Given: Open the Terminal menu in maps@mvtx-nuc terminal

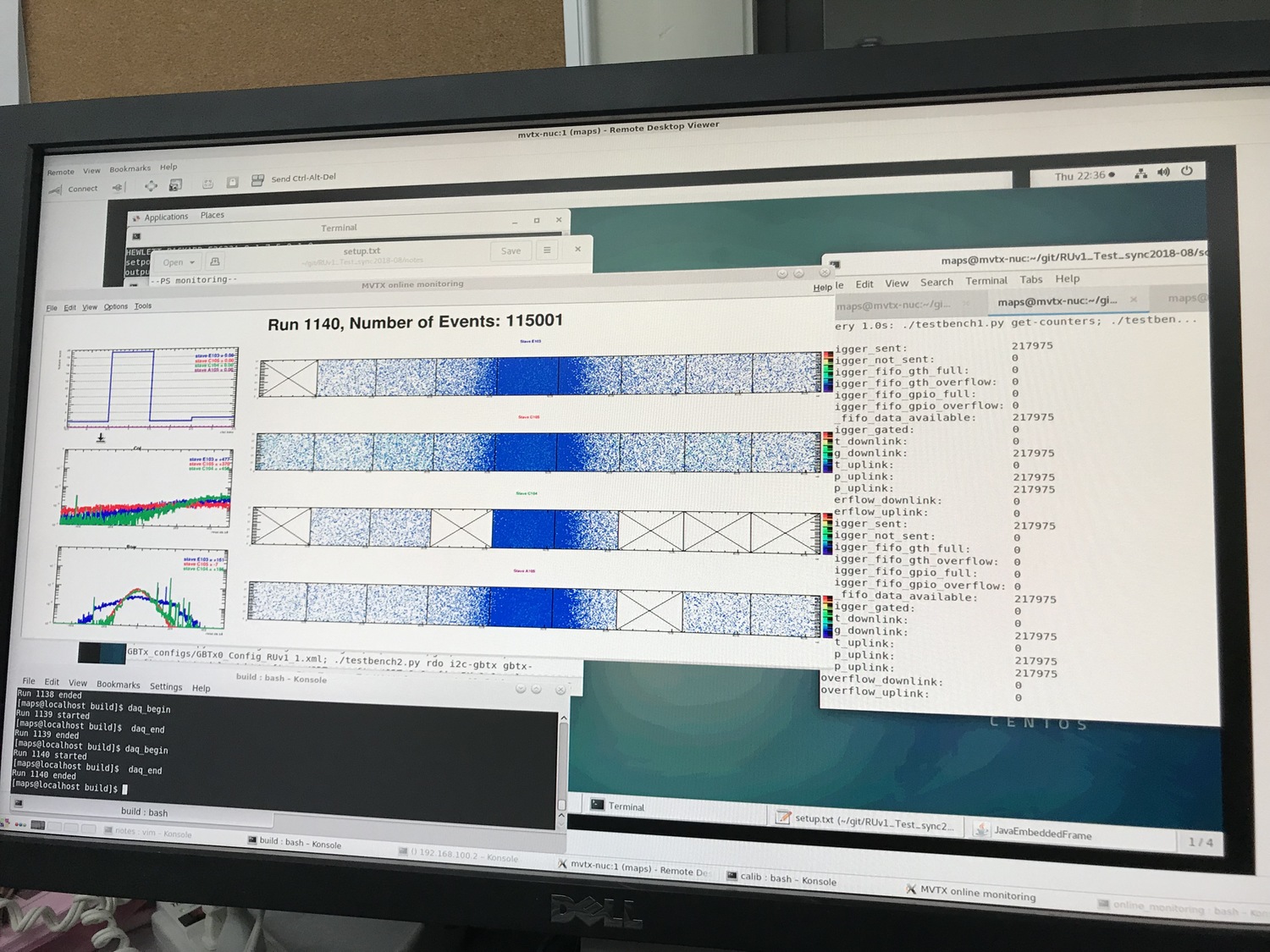Looking at the screenshot, I should (986, 281).
